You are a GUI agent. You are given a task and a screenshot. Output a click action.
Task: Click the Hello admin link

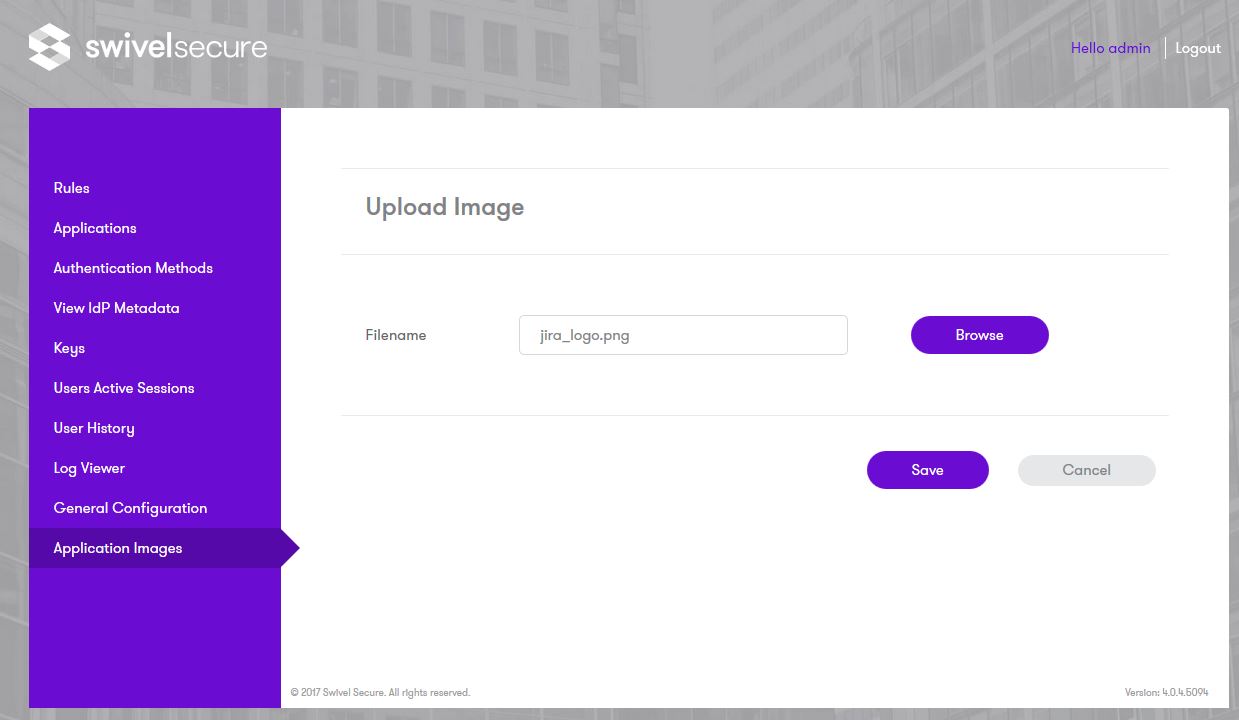tap(1110, 48)
